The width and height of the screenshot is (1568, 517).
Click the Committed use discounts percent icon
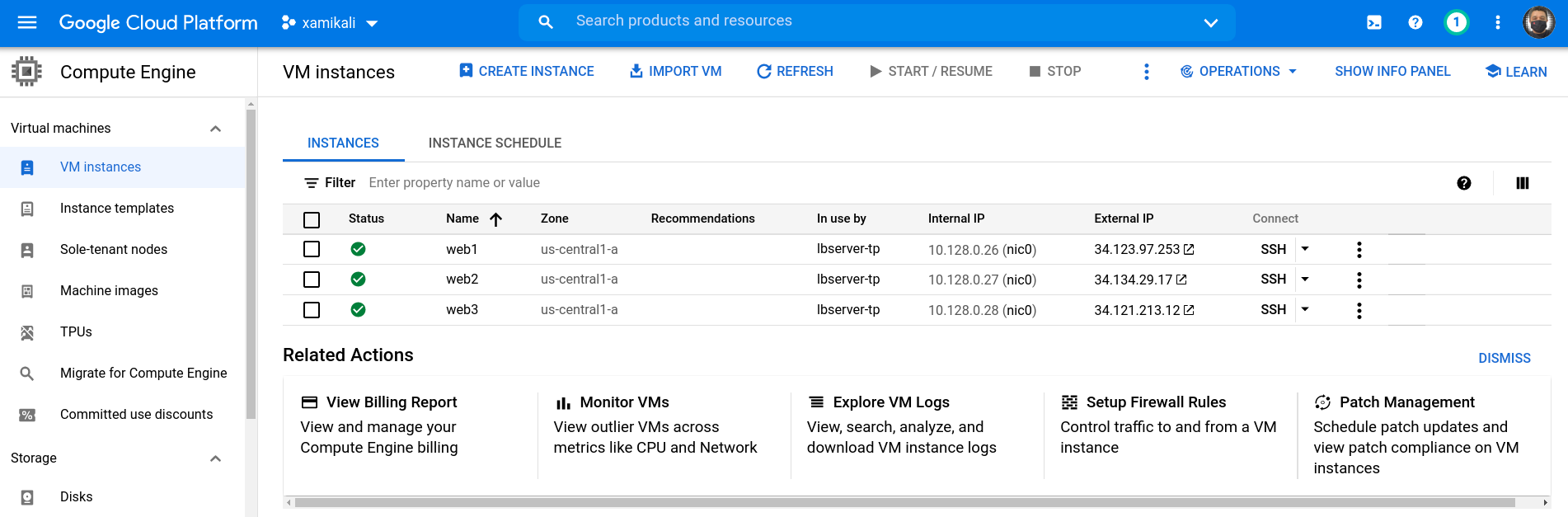coord(27,415)
